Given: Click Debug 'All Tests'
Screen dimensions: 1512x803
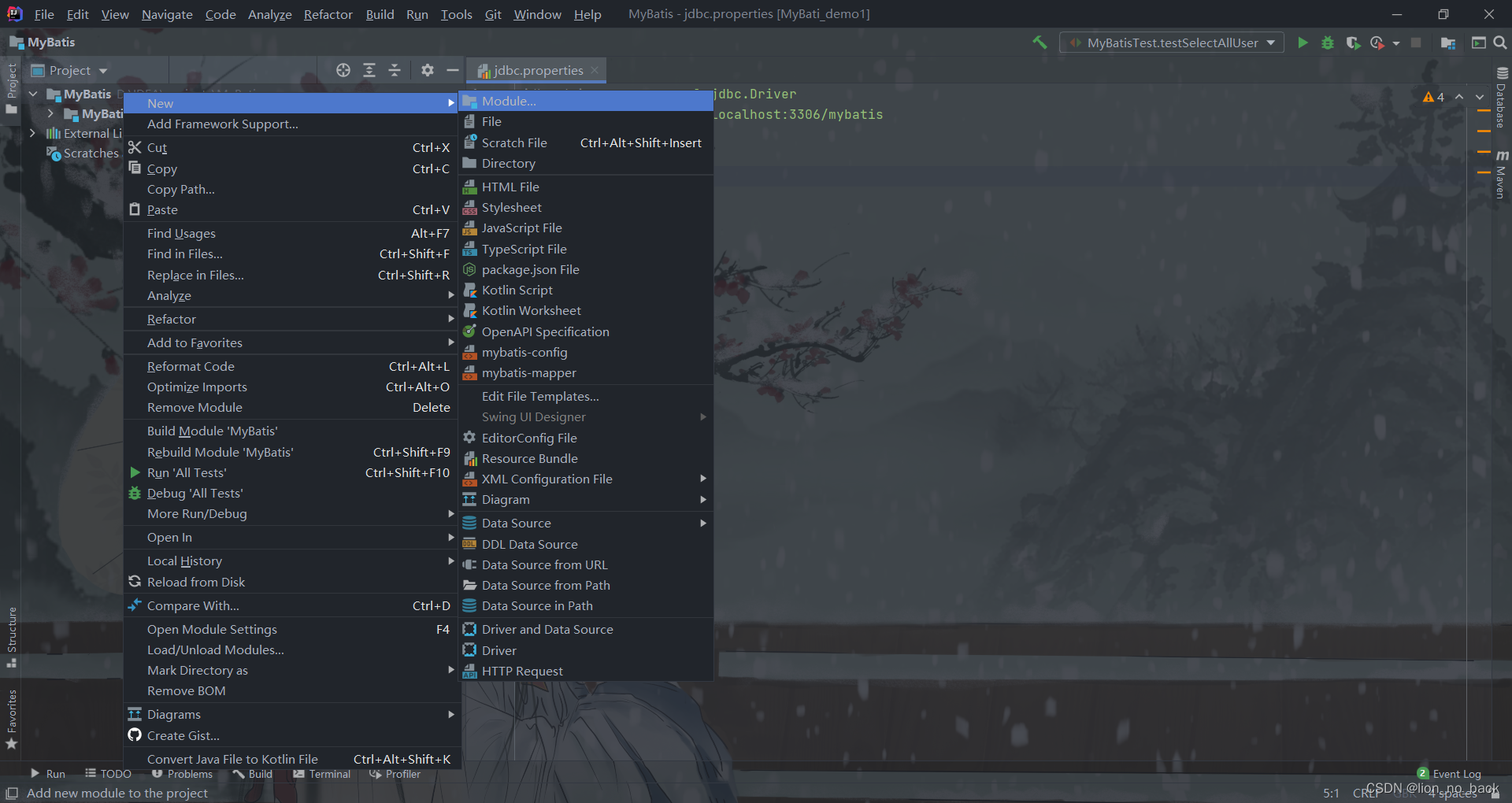Looking at the screenshot, I should 291,493.
